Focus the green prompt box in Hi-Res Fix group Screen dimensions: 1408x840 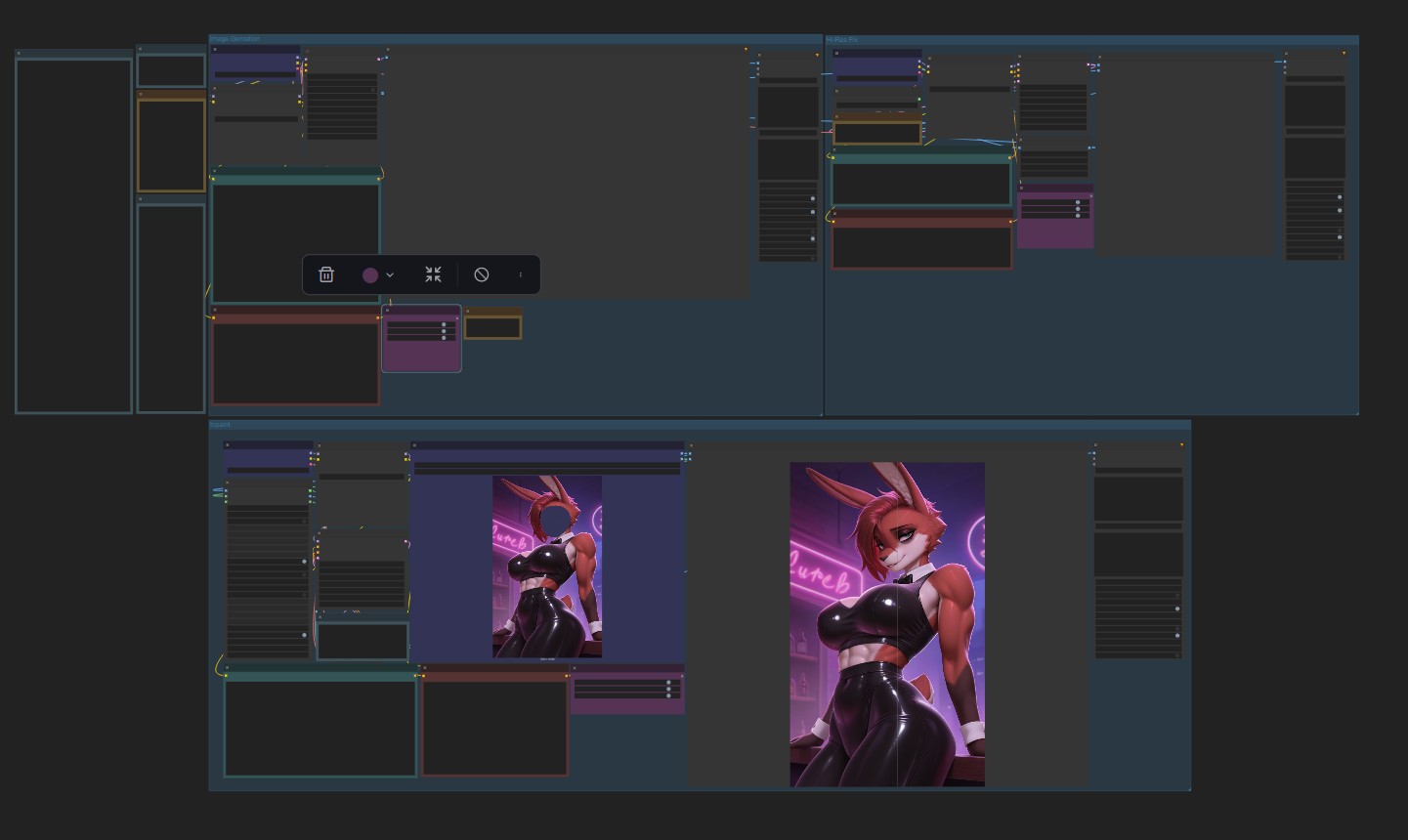(x=921, y=184)
